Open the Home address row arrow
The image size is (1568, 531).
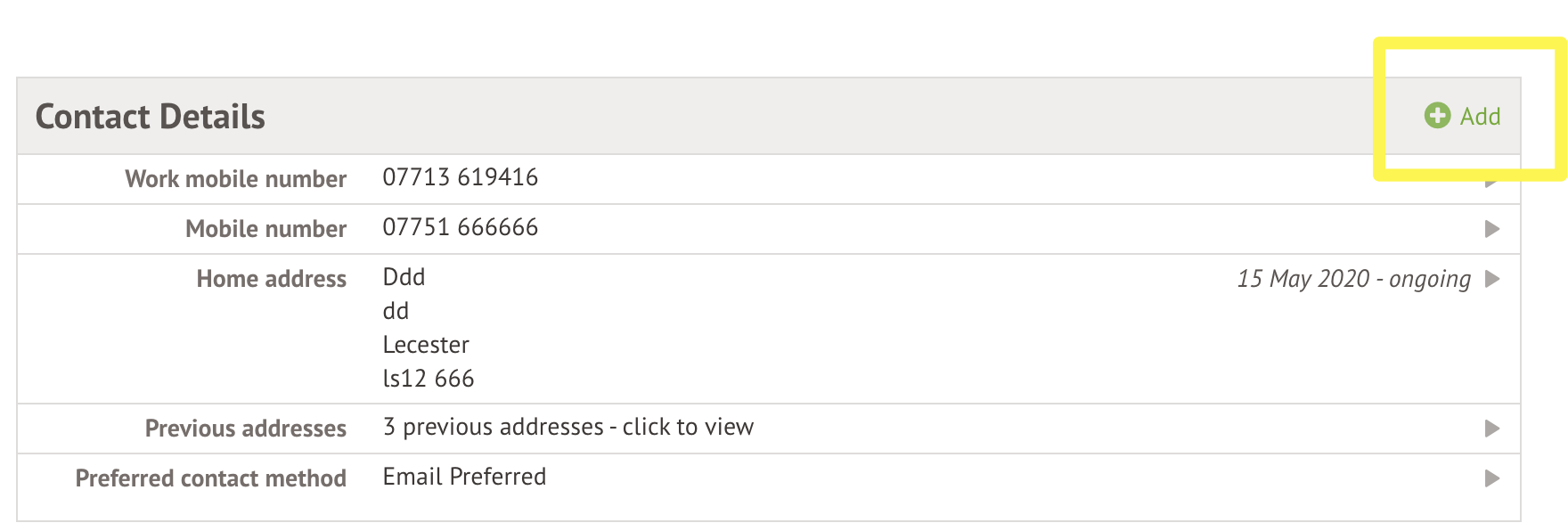pos(1491,279)
